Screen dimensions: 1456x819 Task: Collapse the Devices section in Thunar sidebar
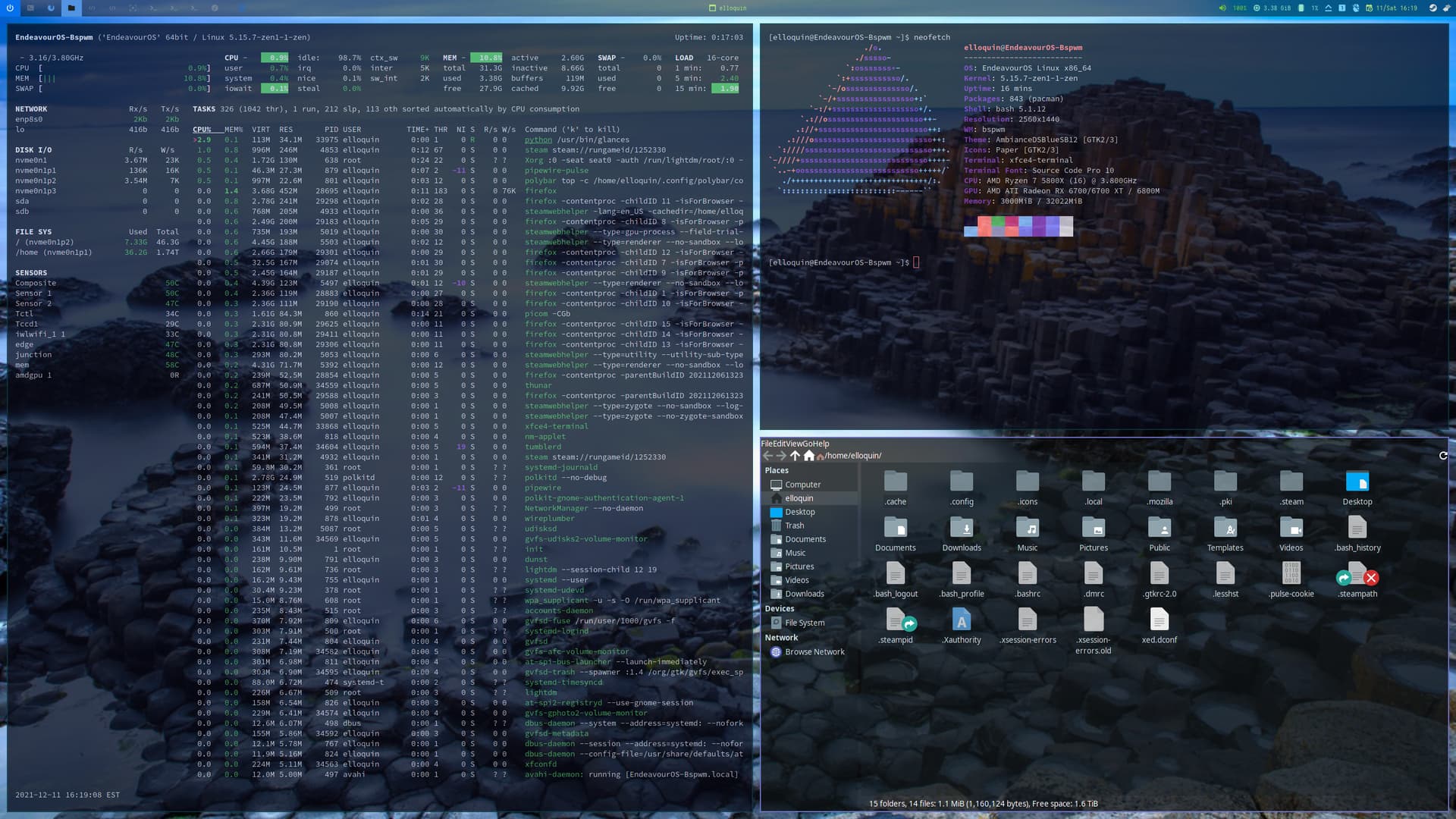[x=780, y=608]
